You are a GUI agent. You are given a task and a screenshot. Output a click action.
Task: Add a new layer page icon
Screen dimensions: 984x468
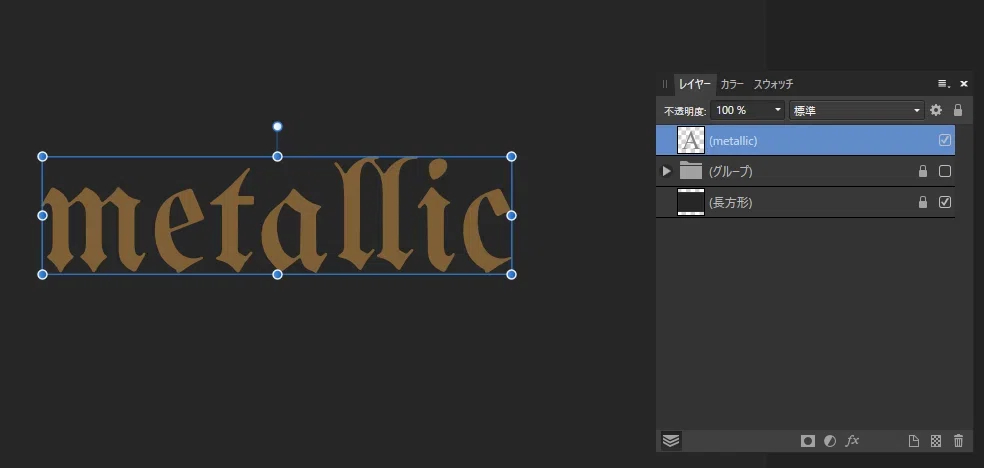(914, 441)
